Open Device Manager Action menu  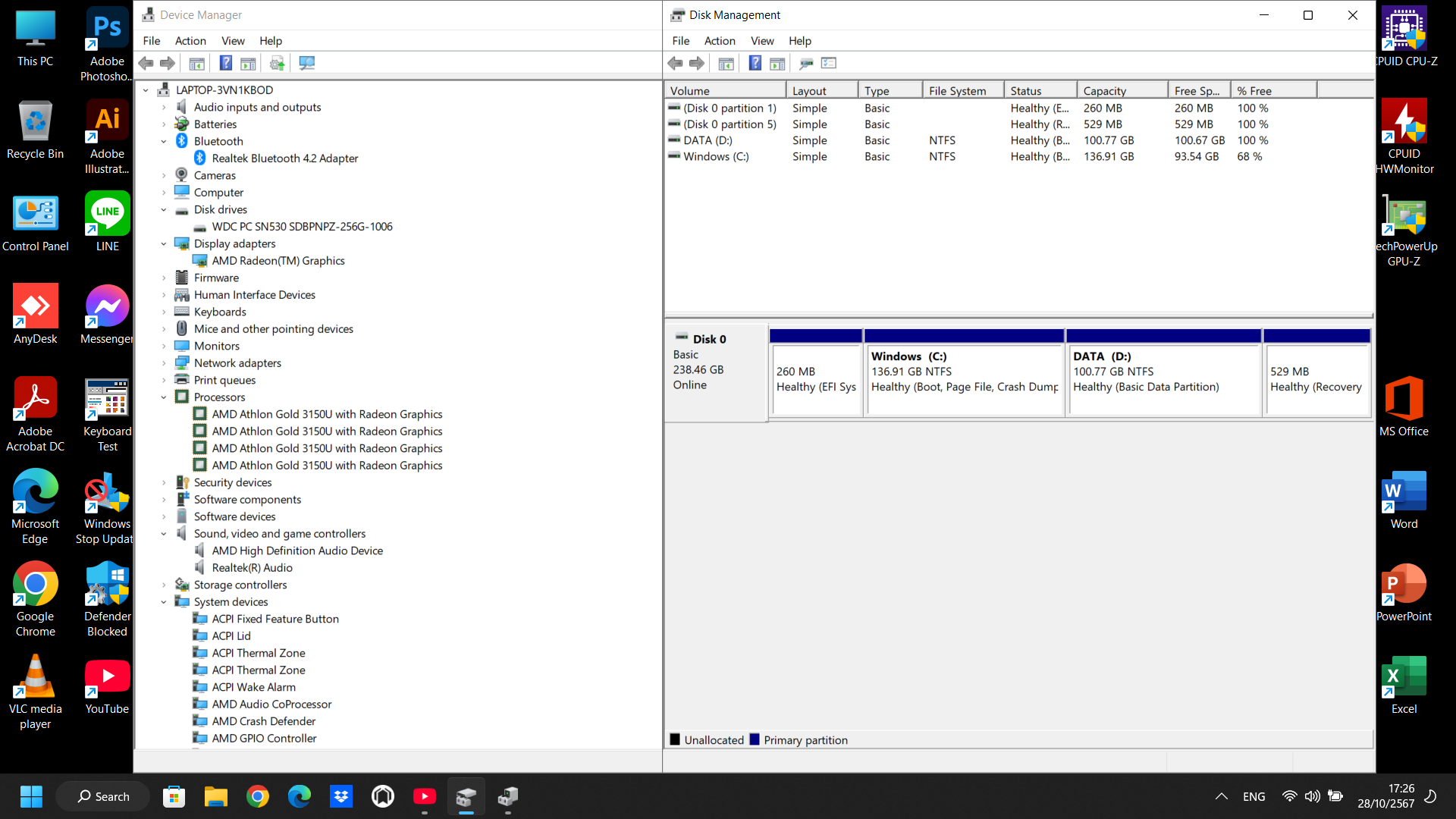point(190,41)
